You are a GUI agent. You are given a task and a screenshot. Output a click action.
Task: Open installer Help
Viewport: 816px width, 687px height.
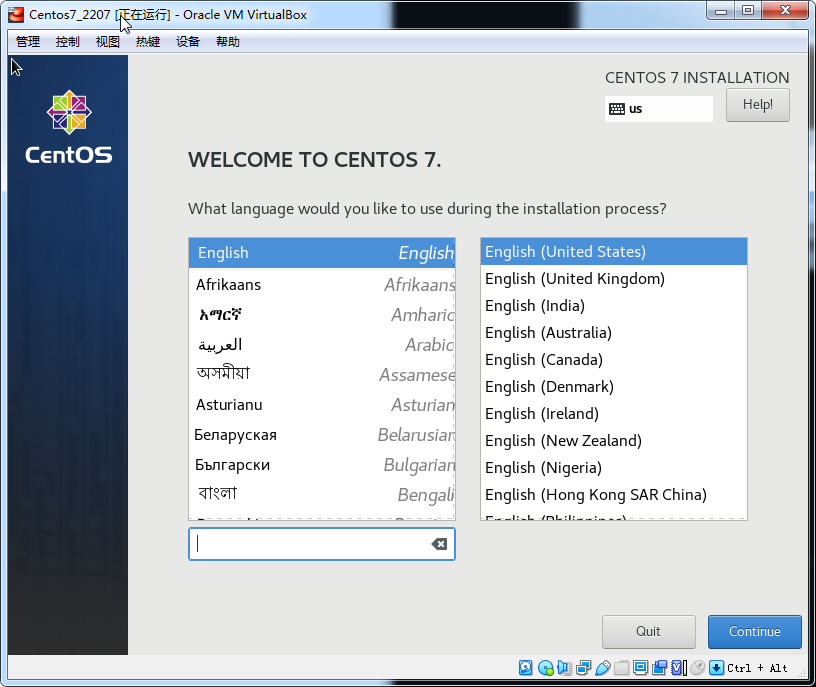757,105
